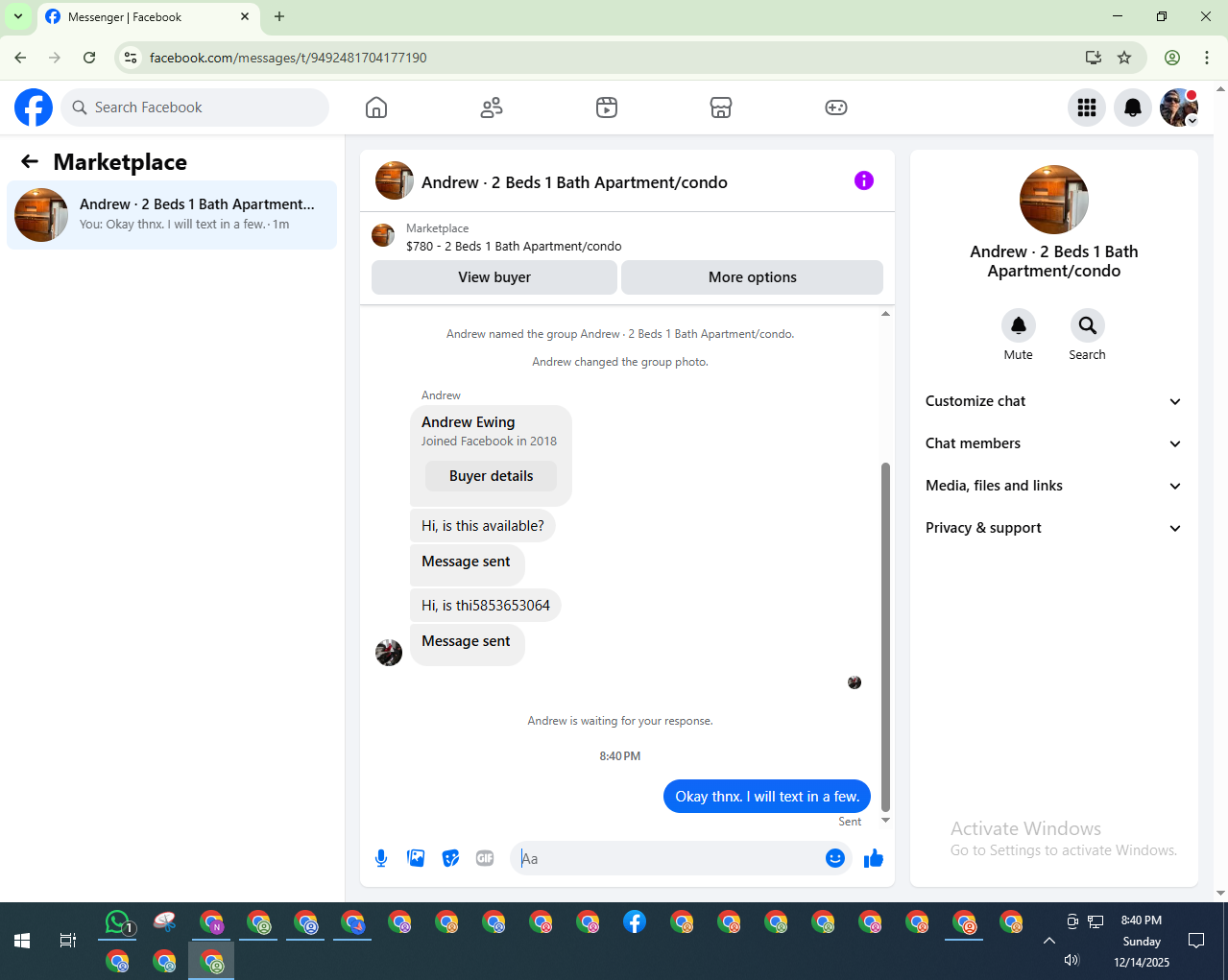This screenshot has width=1228, height=980.
Task: Open WhatsApp from the taskbar
Action: tap(117, 922)
